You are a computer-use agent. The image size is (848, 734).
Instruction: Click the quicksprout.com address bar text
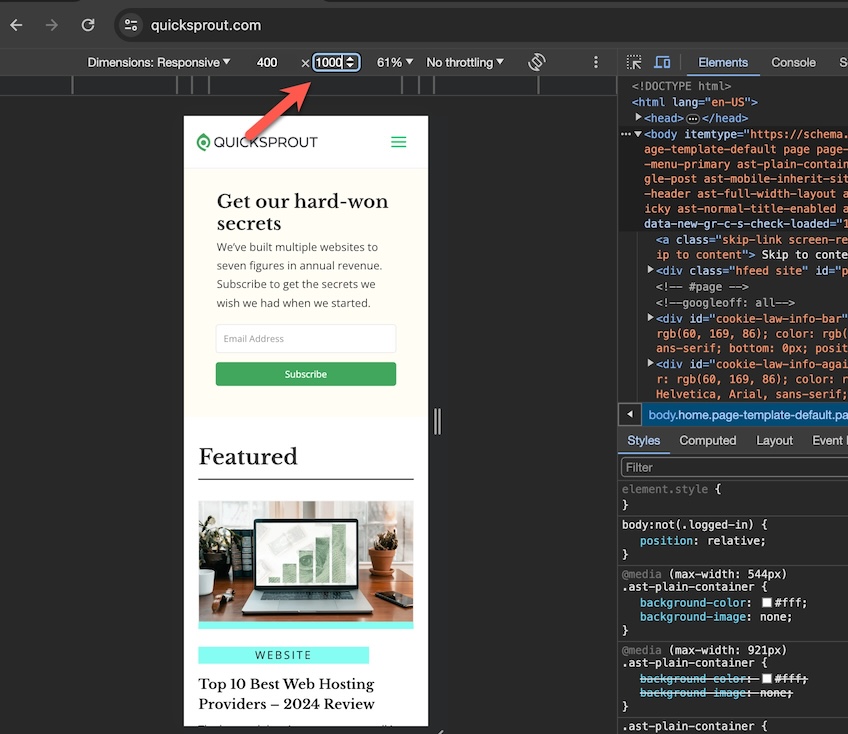click(x=206, y=25)
